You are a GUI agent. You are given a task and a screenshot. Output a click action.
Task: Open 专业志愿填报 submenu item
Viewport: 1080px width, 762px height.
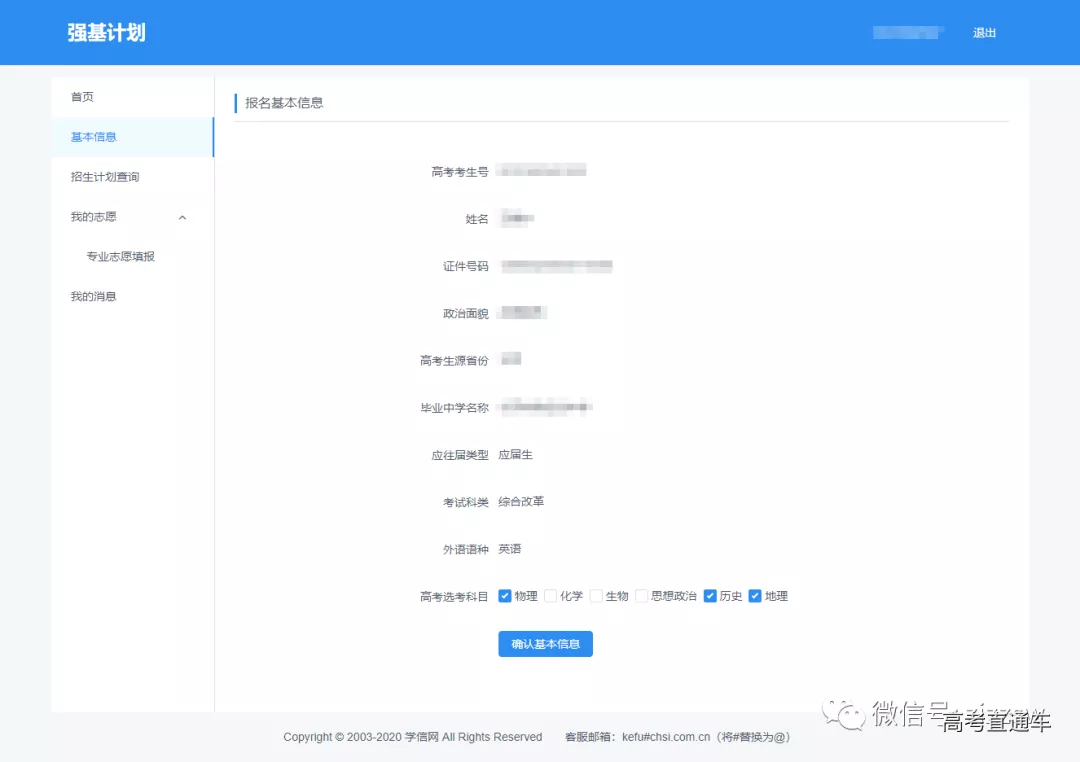[120, 257]
